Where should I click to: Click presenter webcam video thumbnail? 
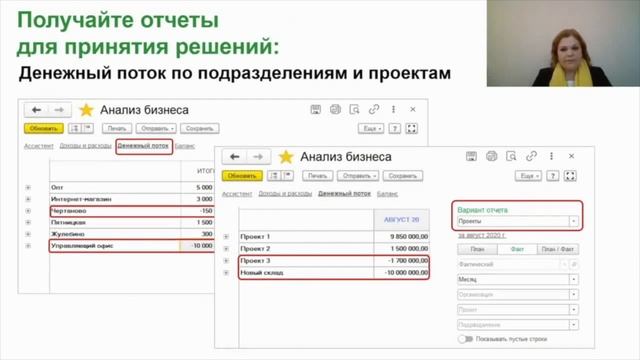pos(563,43)
